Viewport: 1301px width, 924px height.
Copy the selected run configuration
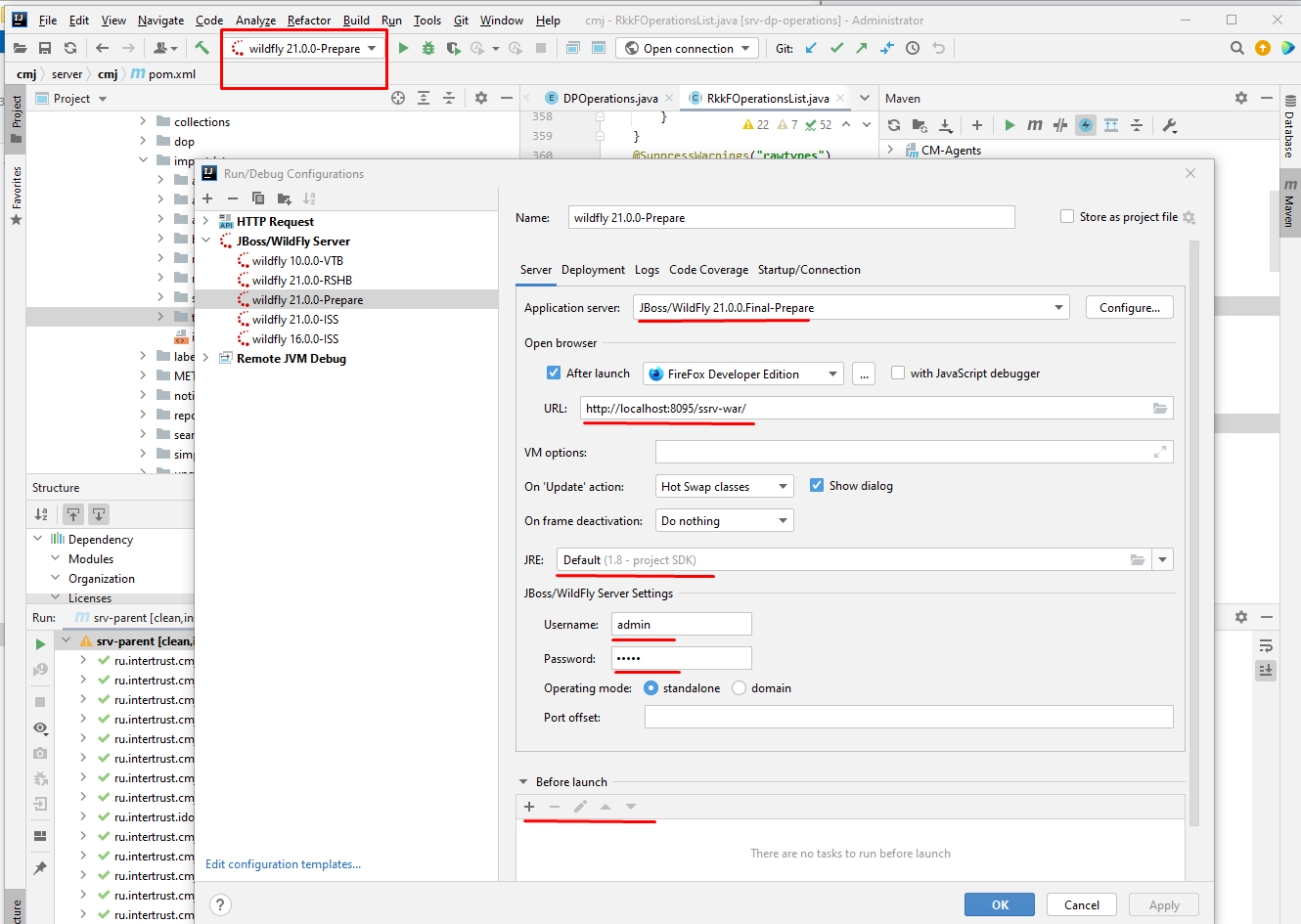point(258,198)
